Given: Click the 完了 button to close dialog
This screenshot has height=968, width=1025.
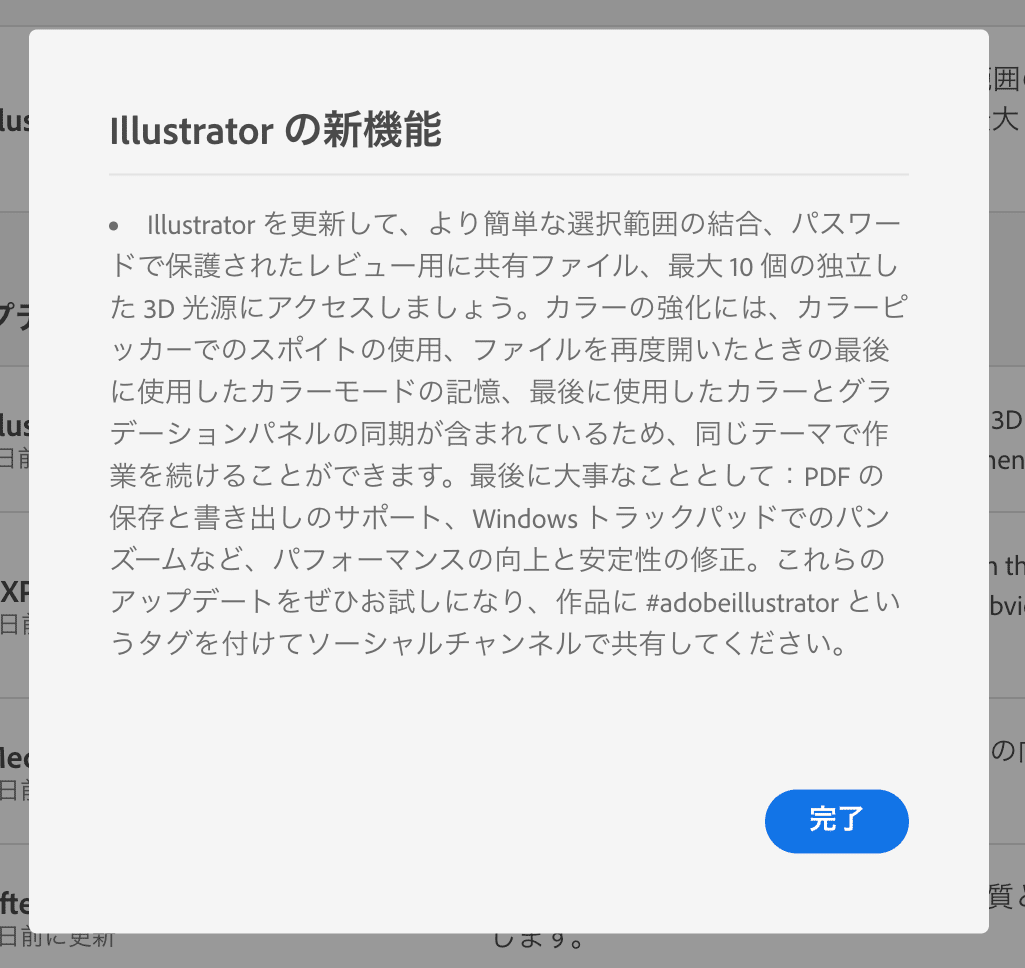Looking at the screenshot, I should 836,821.
